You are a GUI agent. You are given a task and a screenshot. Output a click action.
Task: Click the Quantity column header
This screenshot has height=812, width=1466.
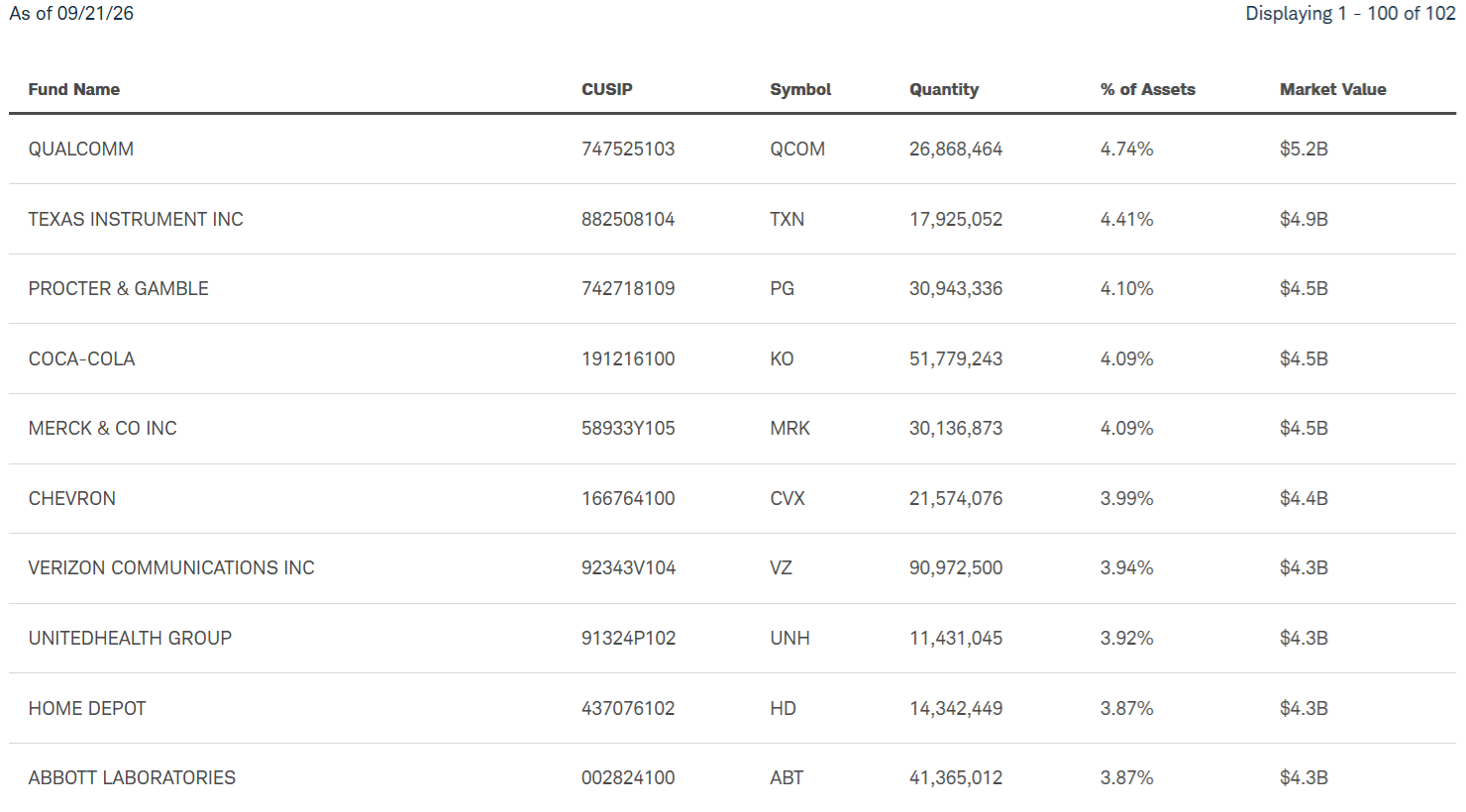944,89
